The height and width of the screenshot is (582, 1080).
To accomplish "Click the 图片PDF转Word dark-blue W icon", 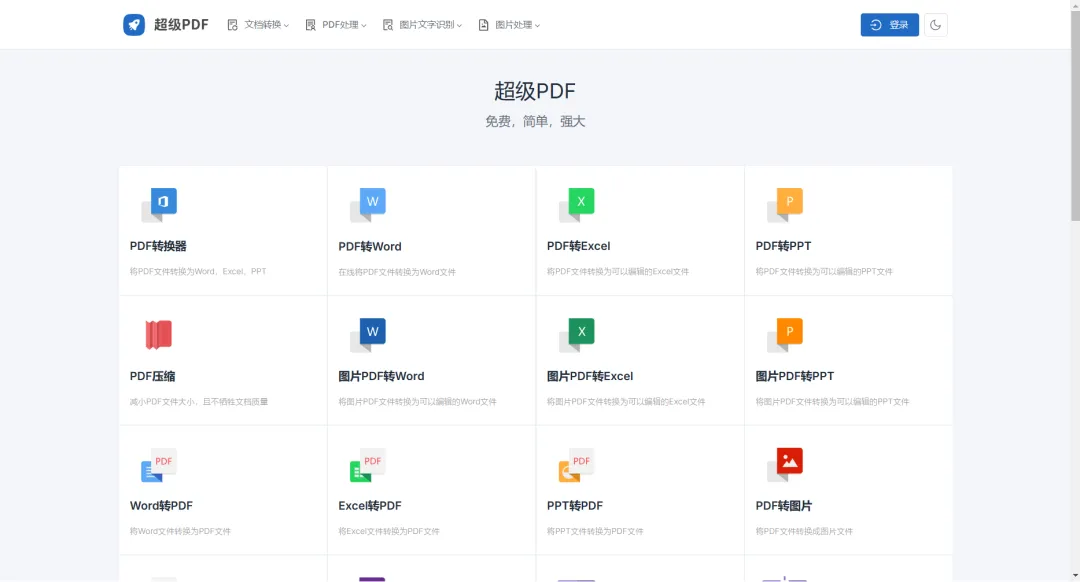I will click(368, 335).
